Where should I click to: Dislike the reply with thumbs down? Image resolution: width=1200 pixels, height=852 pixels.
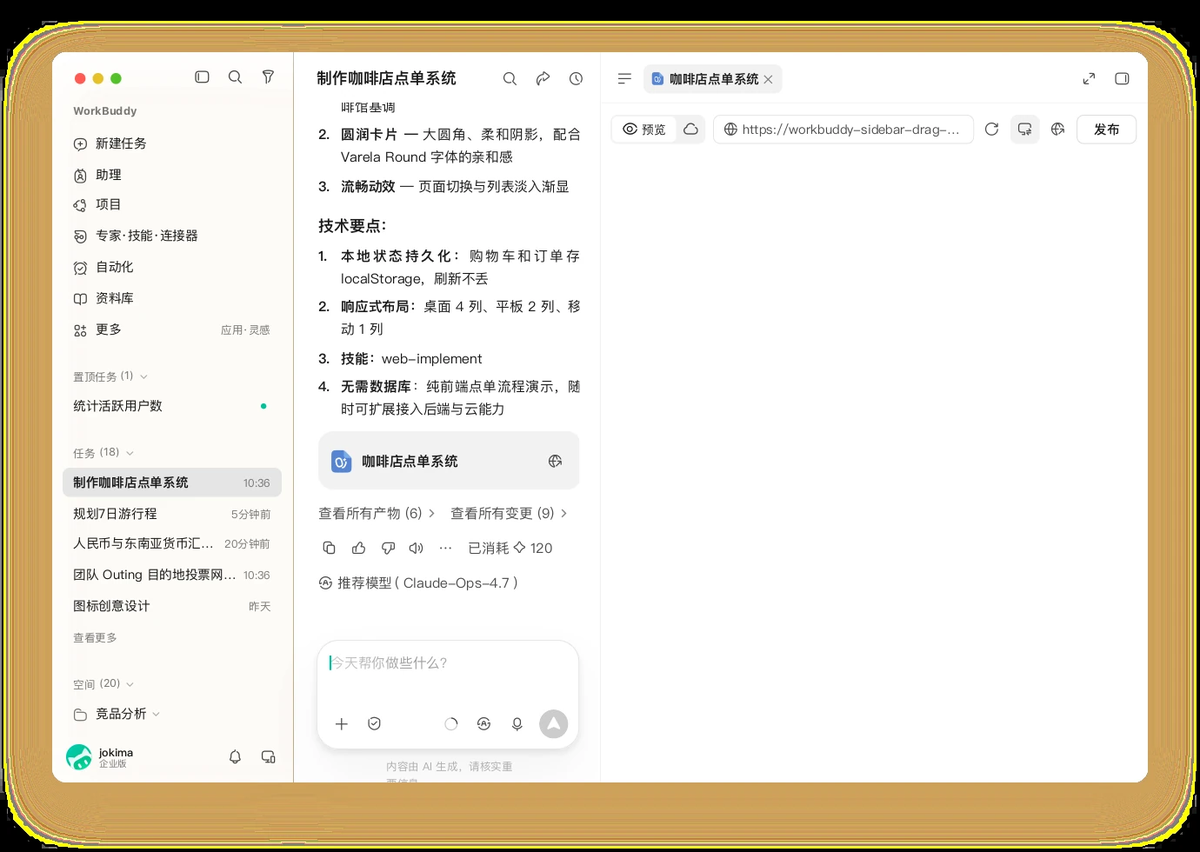click(x=388, y=548)
